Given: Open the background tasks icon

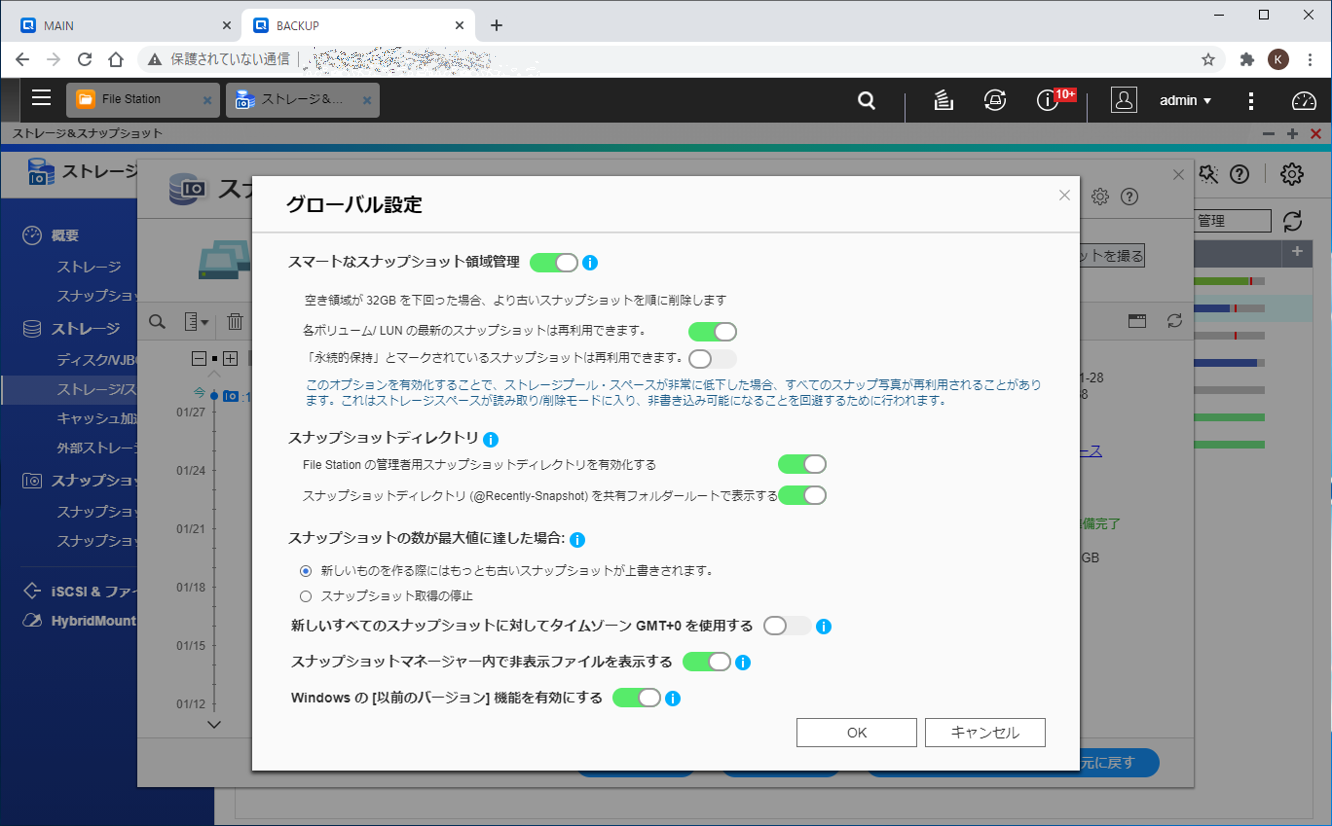Looking at the screenshot, I should click(943, 100).
